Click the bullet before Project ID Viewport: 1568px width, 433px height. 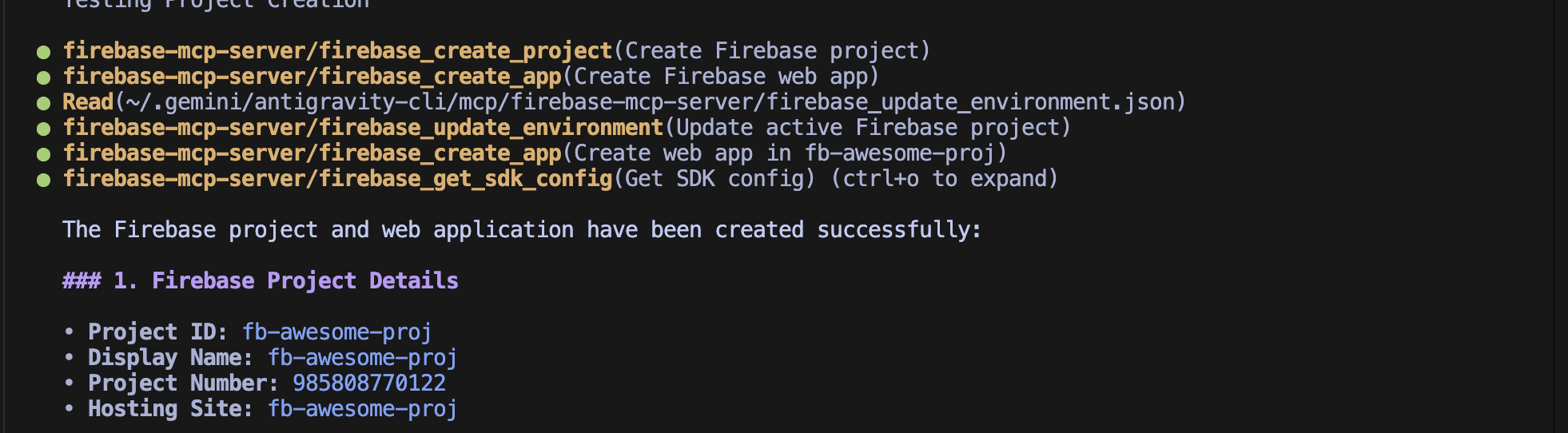[70, 332]
